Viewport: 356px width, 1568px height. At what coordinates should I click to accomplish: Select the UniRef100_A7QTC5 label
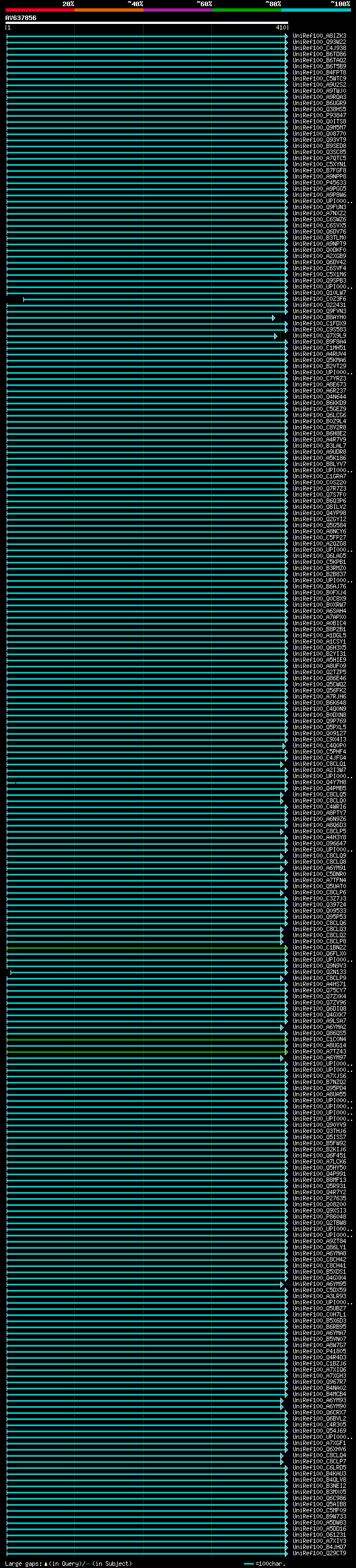pyautogui.click(x=319, y=159)
